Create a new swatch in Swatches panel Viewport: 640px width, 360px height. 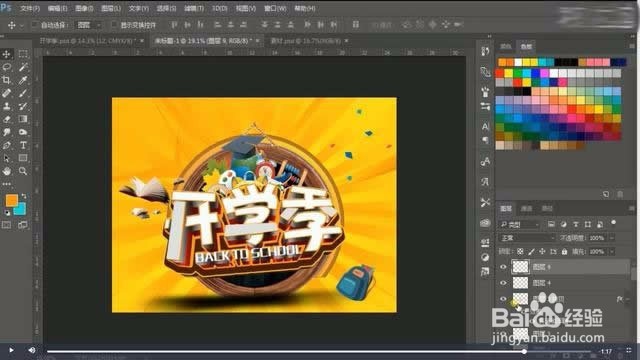point(606,194)
